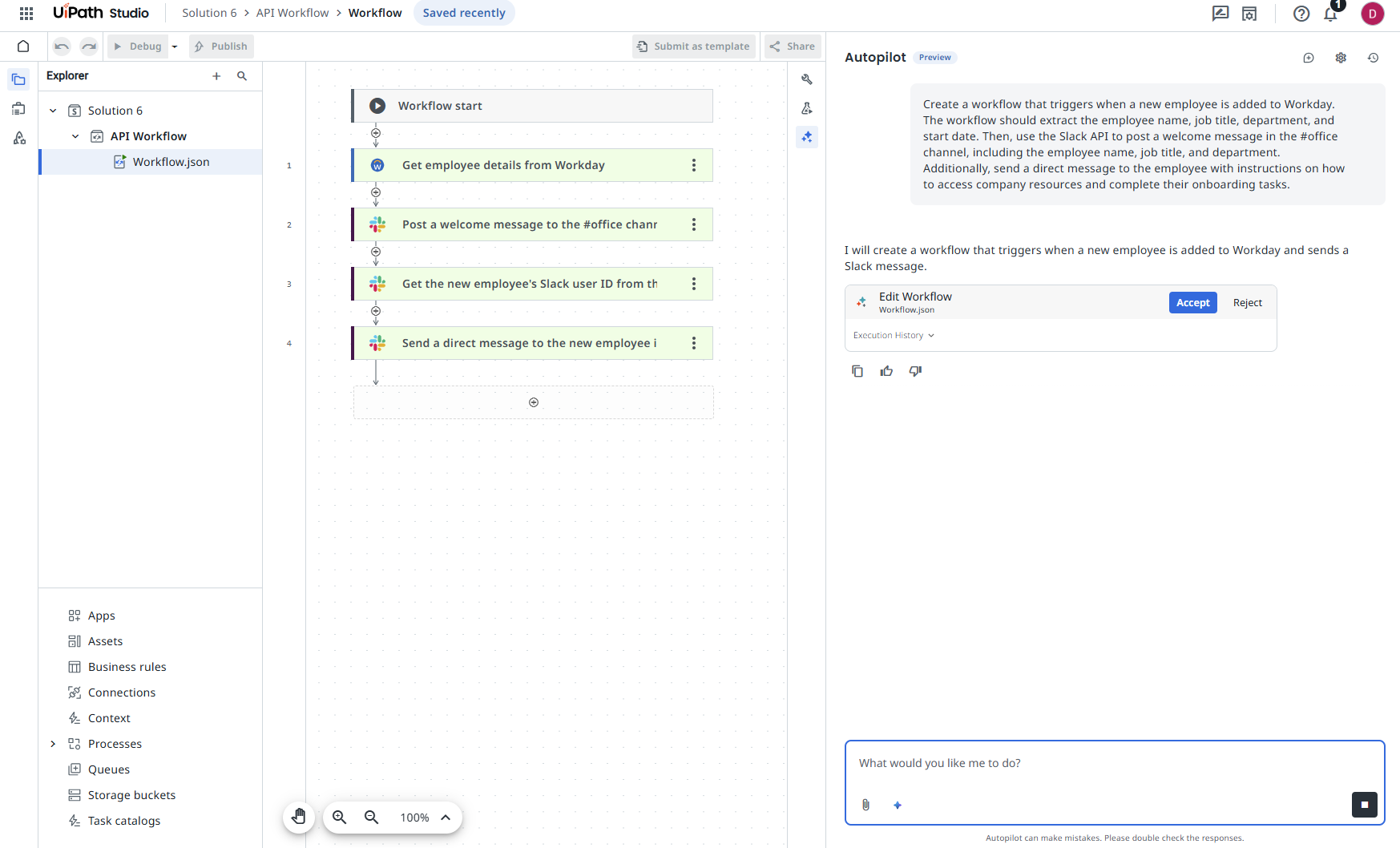View Autopilot chat history
The image size is (1400, 848).
1373,58
